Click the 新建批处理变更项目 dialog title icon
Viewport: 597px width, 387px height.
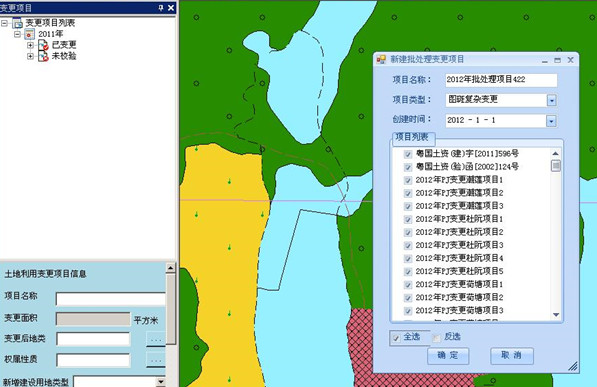click(x=381, y=59)
